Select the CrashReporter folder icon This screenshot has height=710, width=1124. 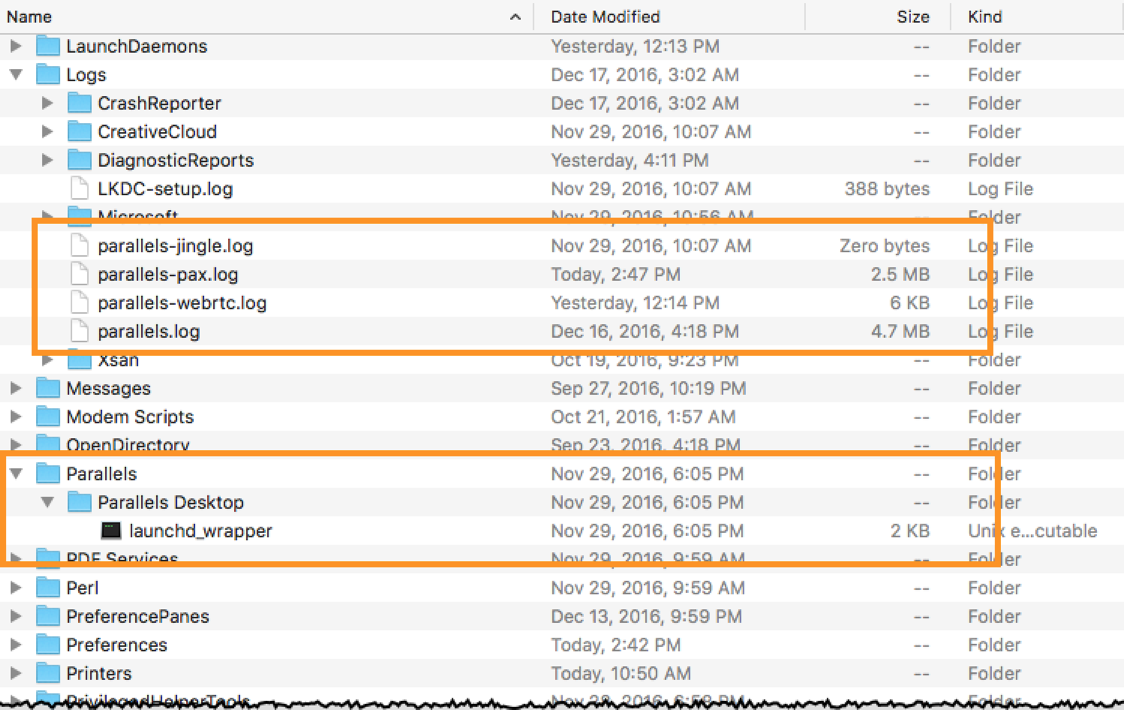click(x=80, y=103)
